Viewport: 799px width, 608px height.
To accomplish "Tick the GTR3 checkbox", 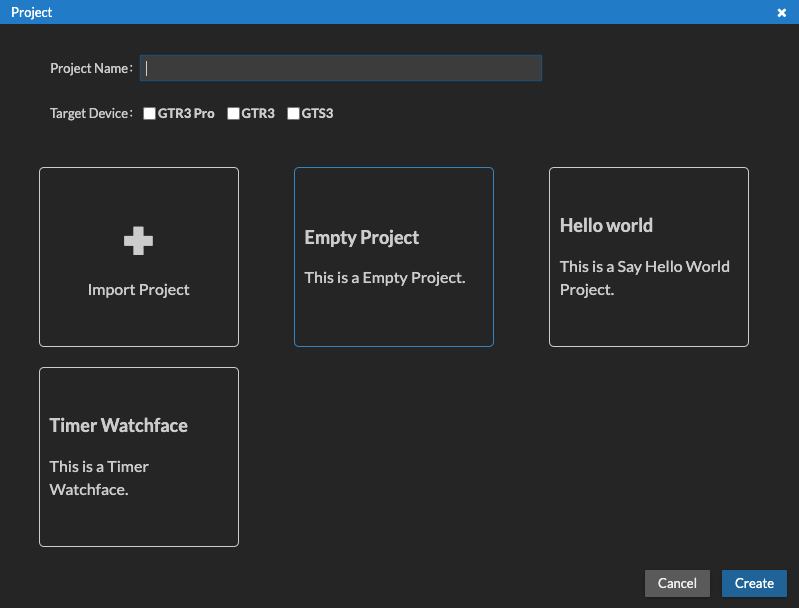I will click(x=233, y=114).
